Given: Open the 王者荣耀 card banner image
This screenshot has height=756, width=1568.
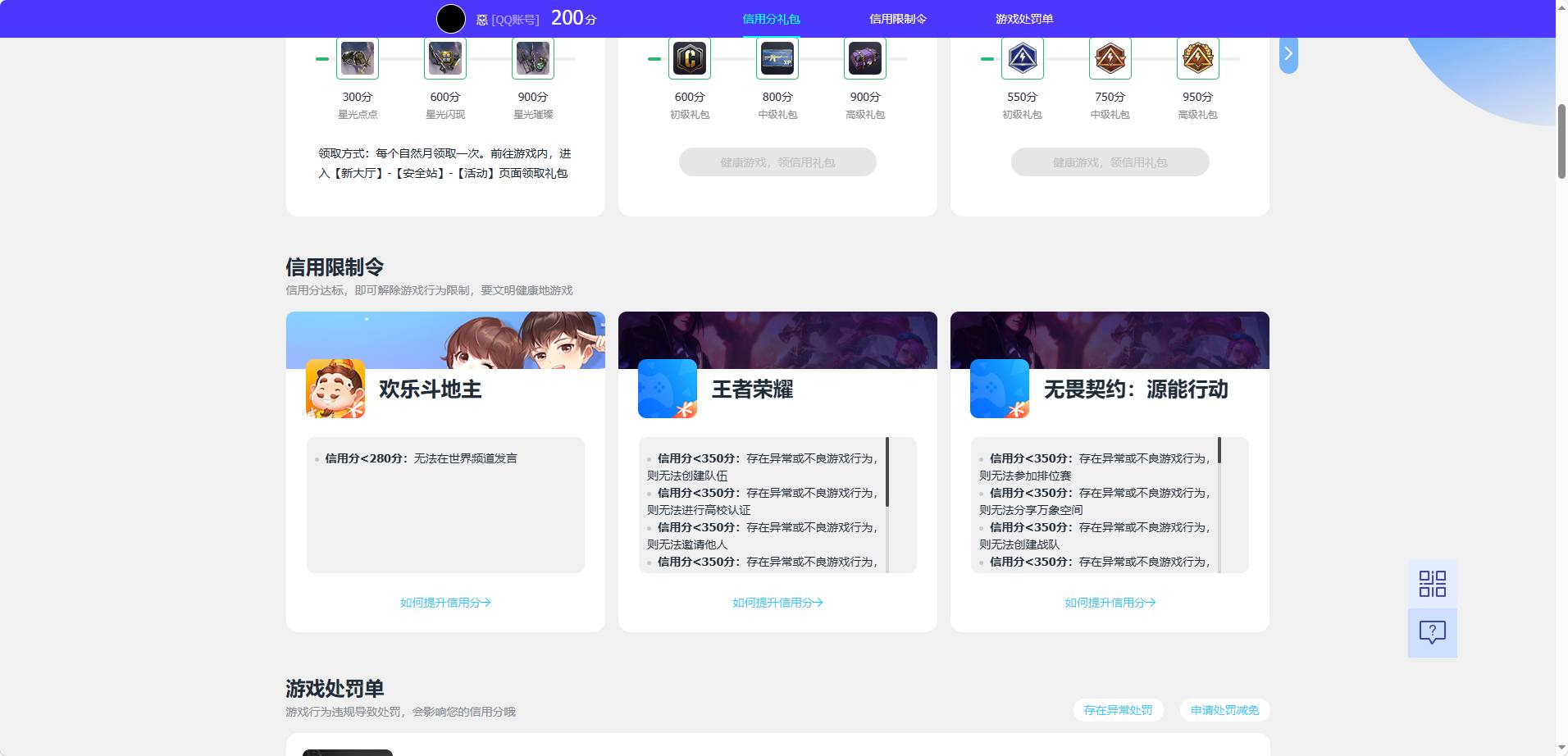Looking at the screenshot, I should click(777, 340).
